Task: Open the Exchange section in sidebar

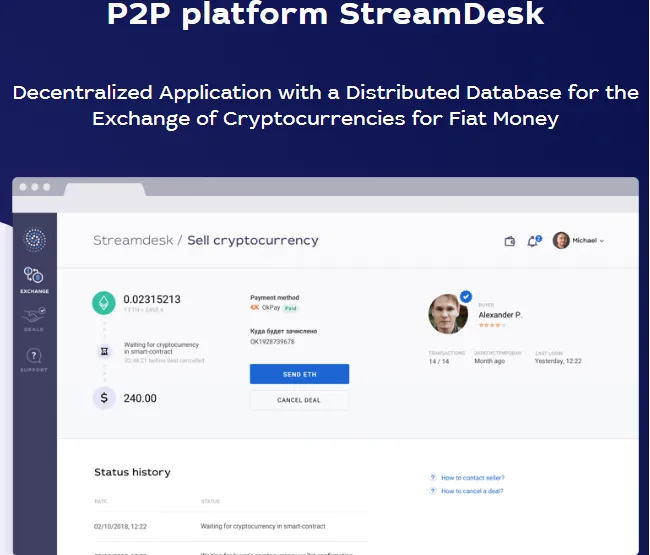Action: click(x=34, y=281)
